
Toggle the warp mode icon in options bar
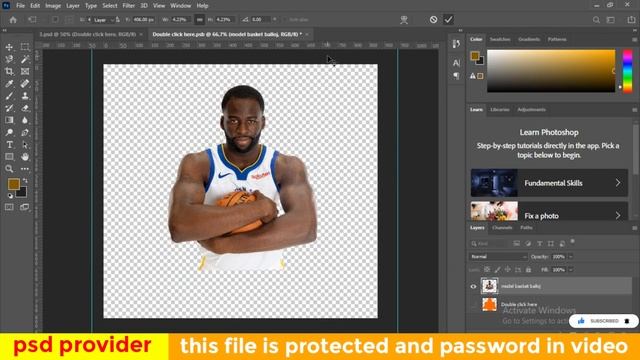click(404, 20)
